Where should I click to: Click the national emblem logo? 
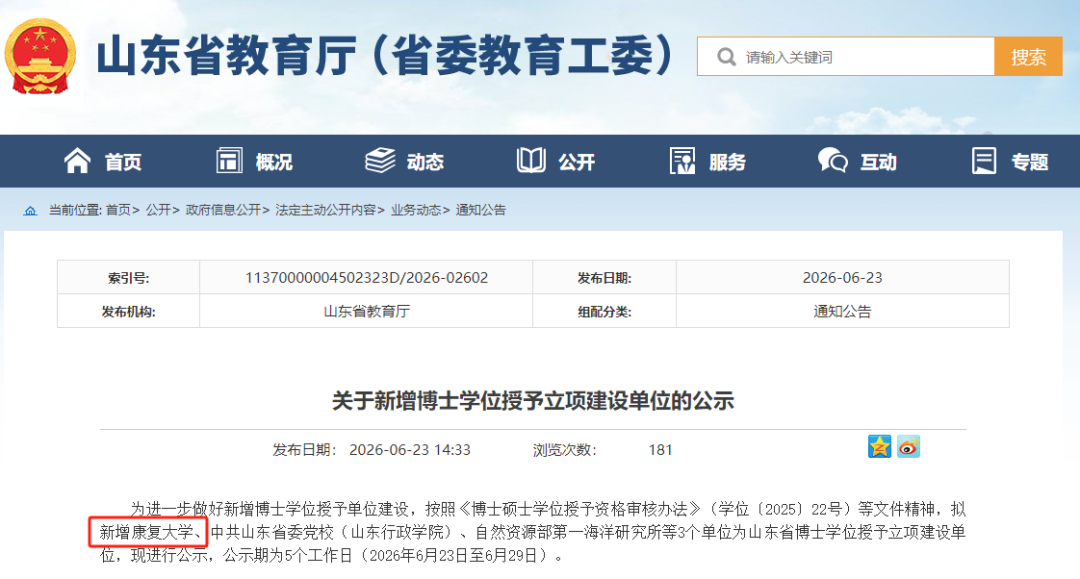pyautogui.click(x=40, y=56)
